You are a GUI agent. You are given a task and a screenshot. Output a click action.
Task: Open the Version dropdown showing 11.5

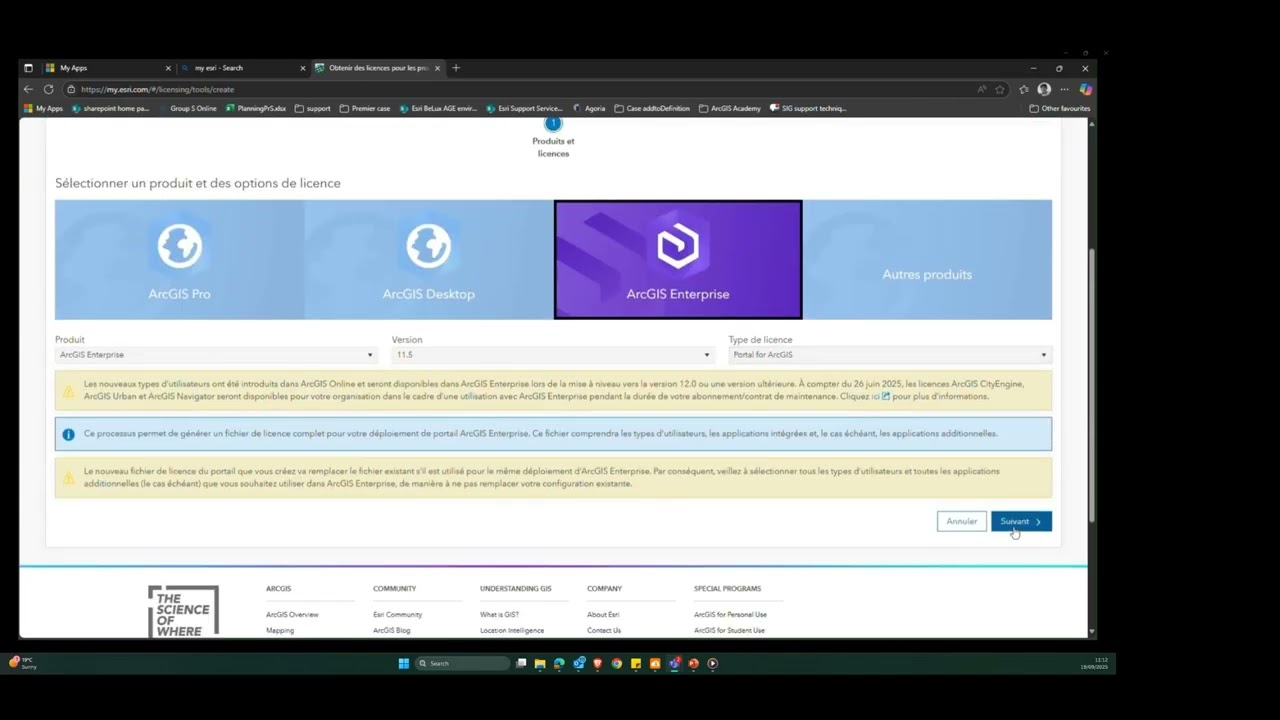(x=553, y=355)
